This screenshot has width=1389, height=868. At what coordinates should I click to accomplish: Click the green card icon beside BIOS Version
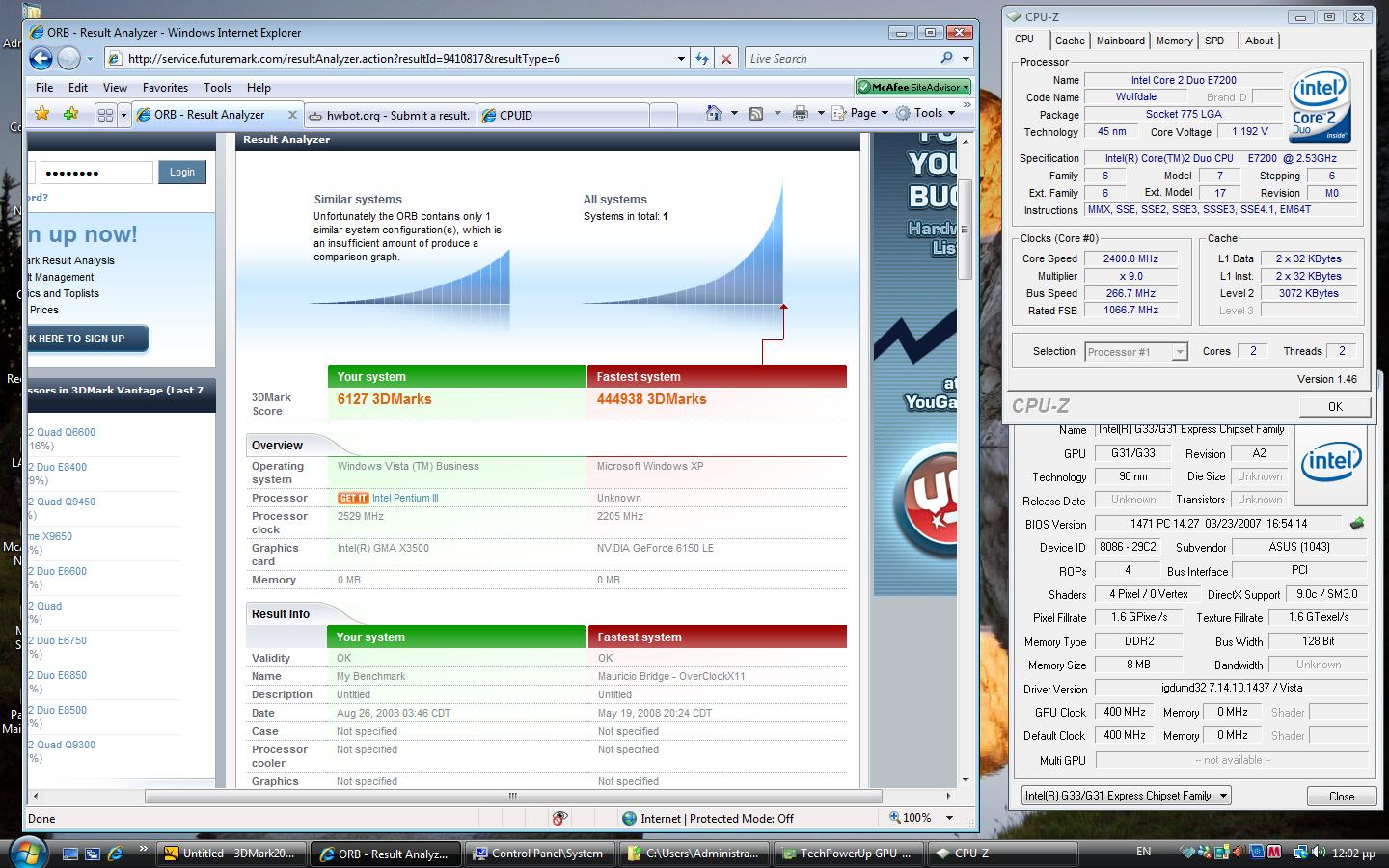pyautogui.click(x=1357, y=524)
